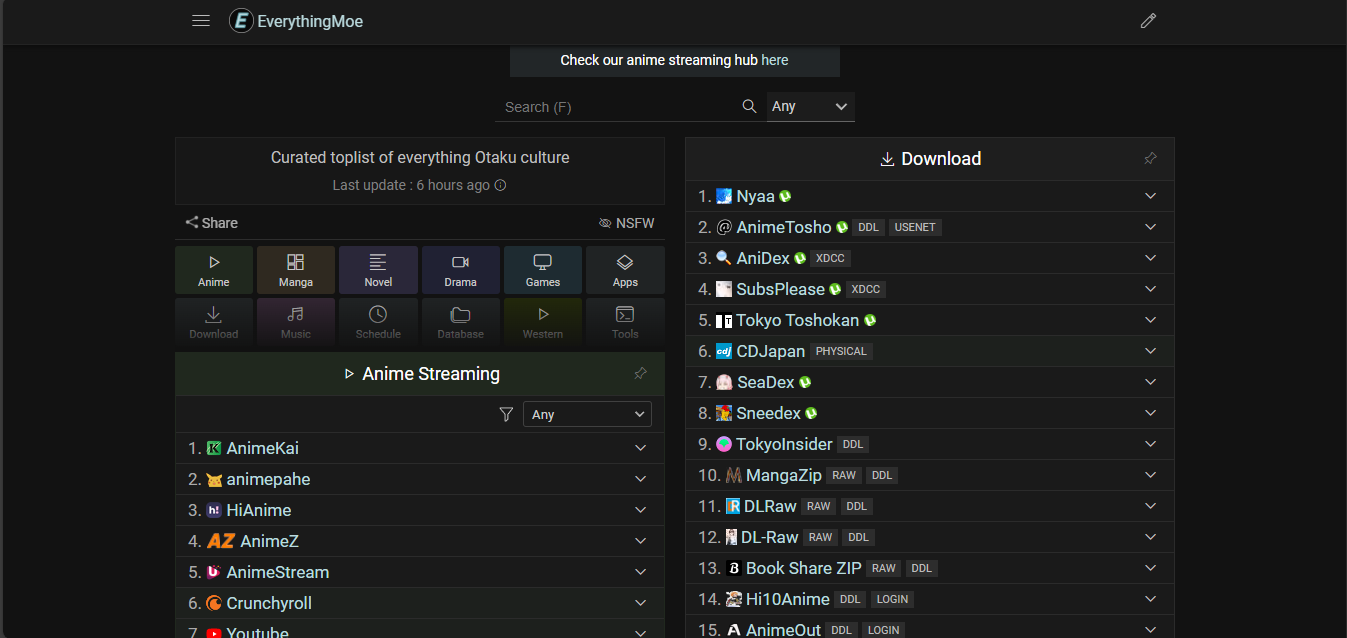Click the pencil edit icon
The height and width of the screenshot is (638, 1347).
tap(1148, 20)
